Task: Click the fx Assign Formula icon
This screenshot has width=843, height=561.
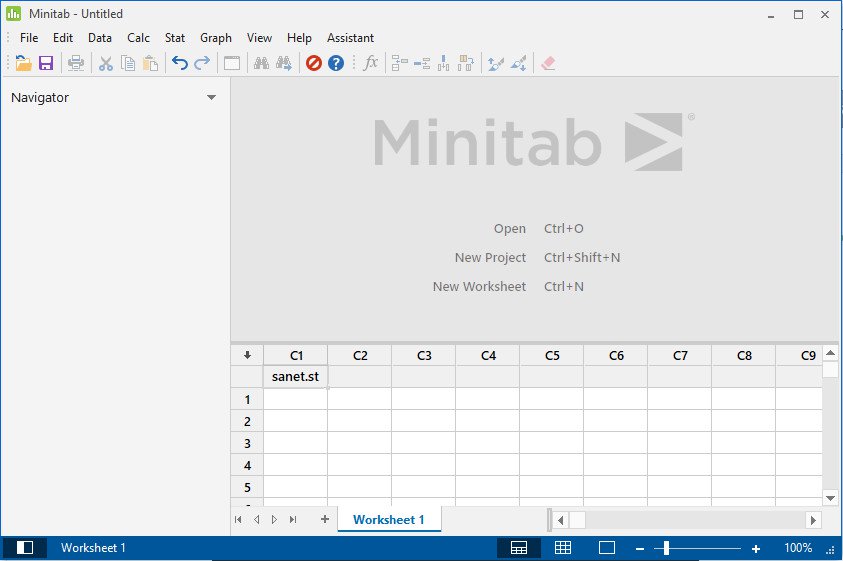Action: point(371,63)
